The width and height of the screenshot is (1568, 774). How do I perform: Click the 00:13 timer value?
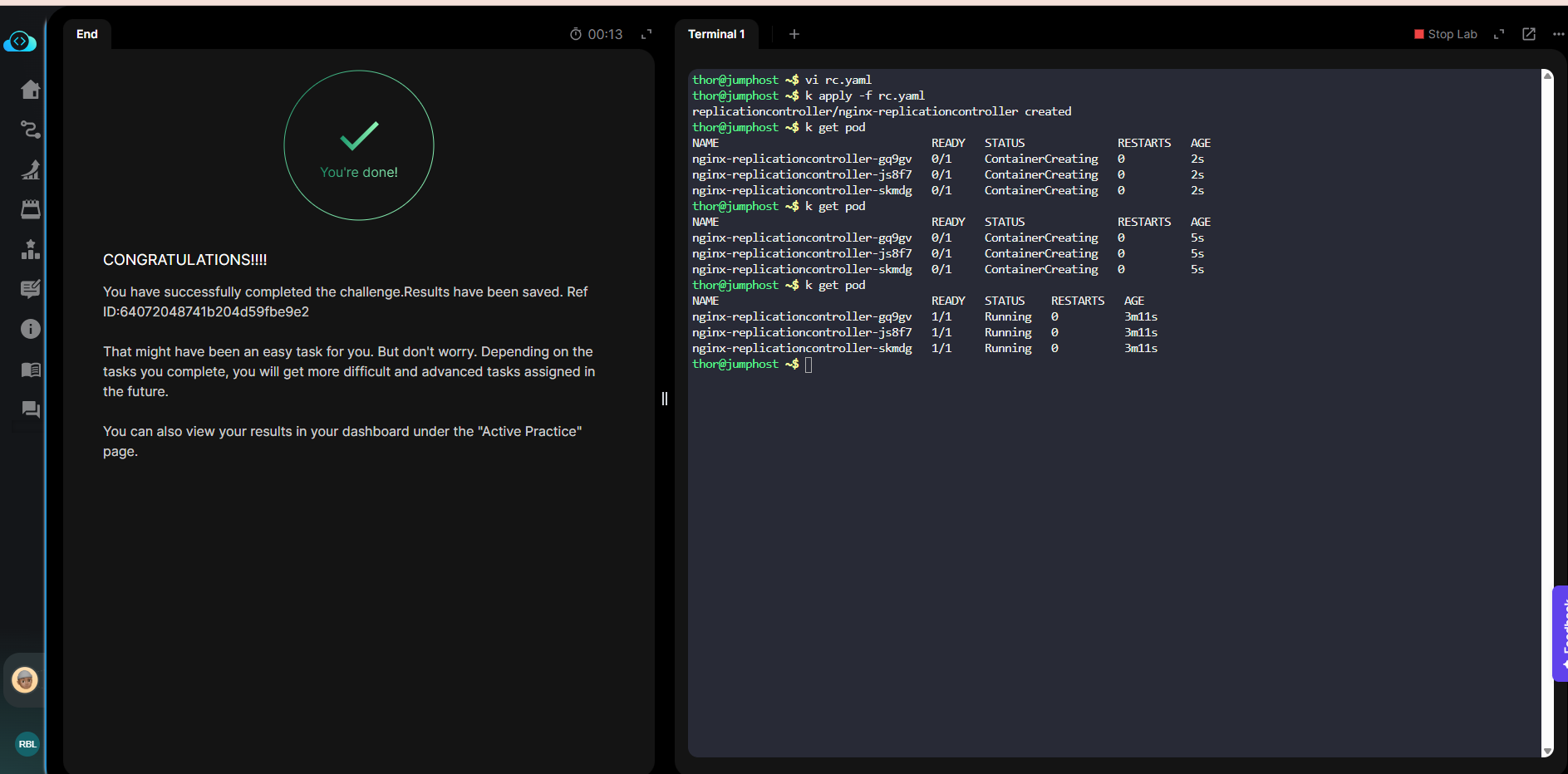tap(605, 34)
